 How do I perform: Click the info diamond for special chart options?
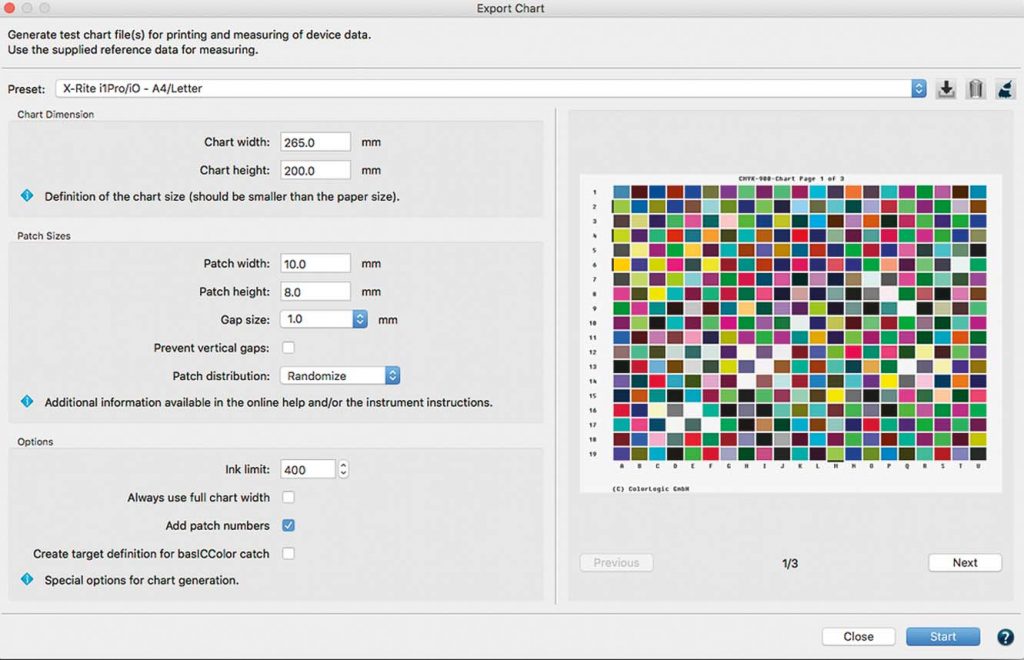point(25,579)
